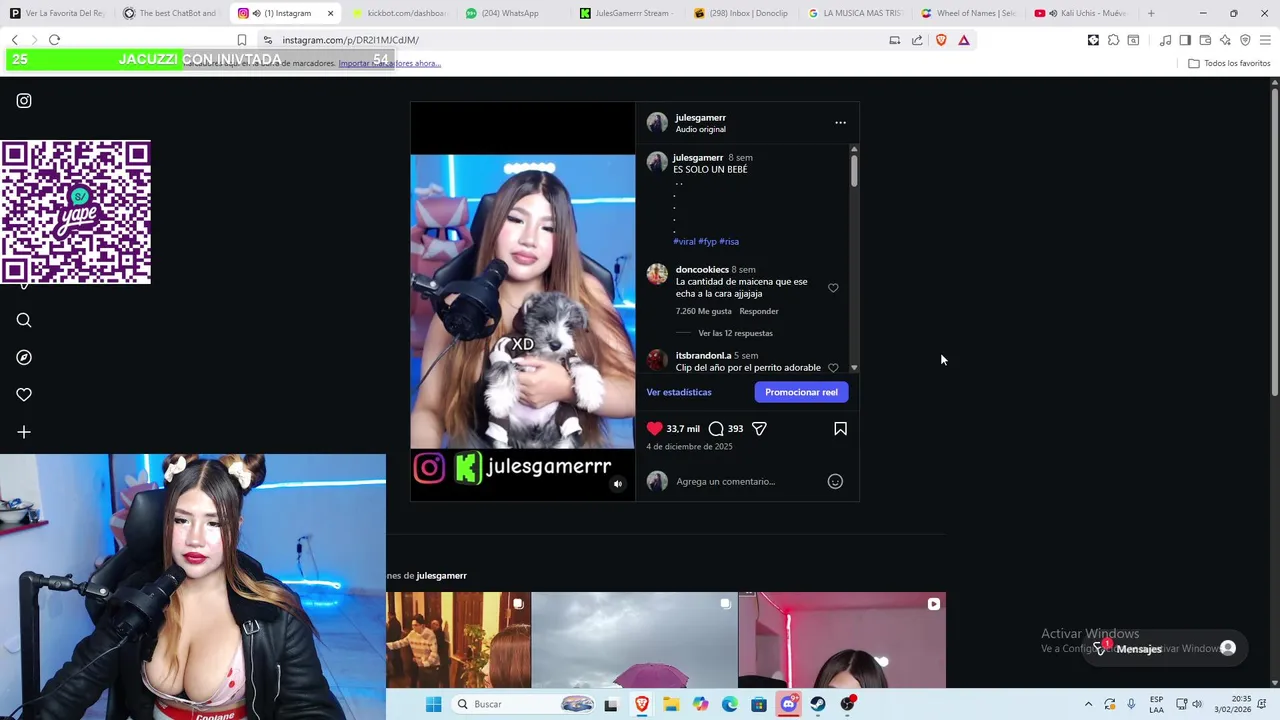Go to Instagram home via logo icon

coord(24,101)
